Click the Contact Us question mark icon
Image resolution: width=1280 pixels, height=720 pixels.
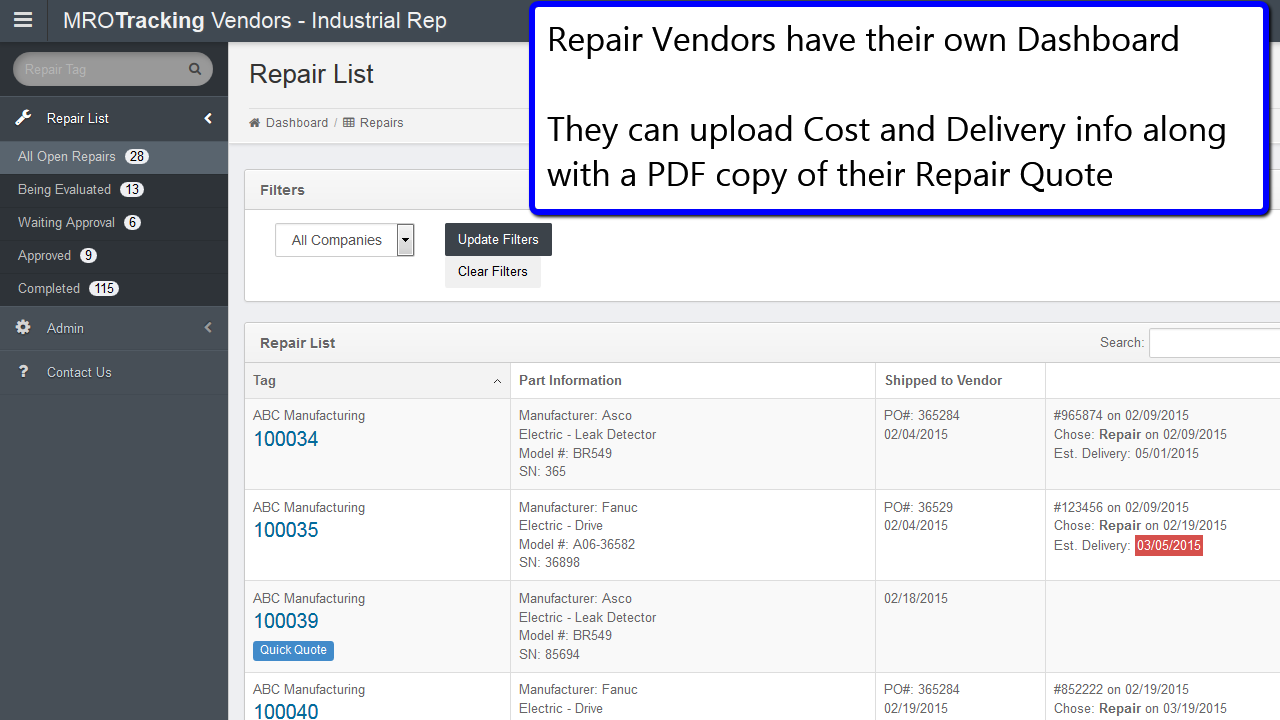coord(23,371)
